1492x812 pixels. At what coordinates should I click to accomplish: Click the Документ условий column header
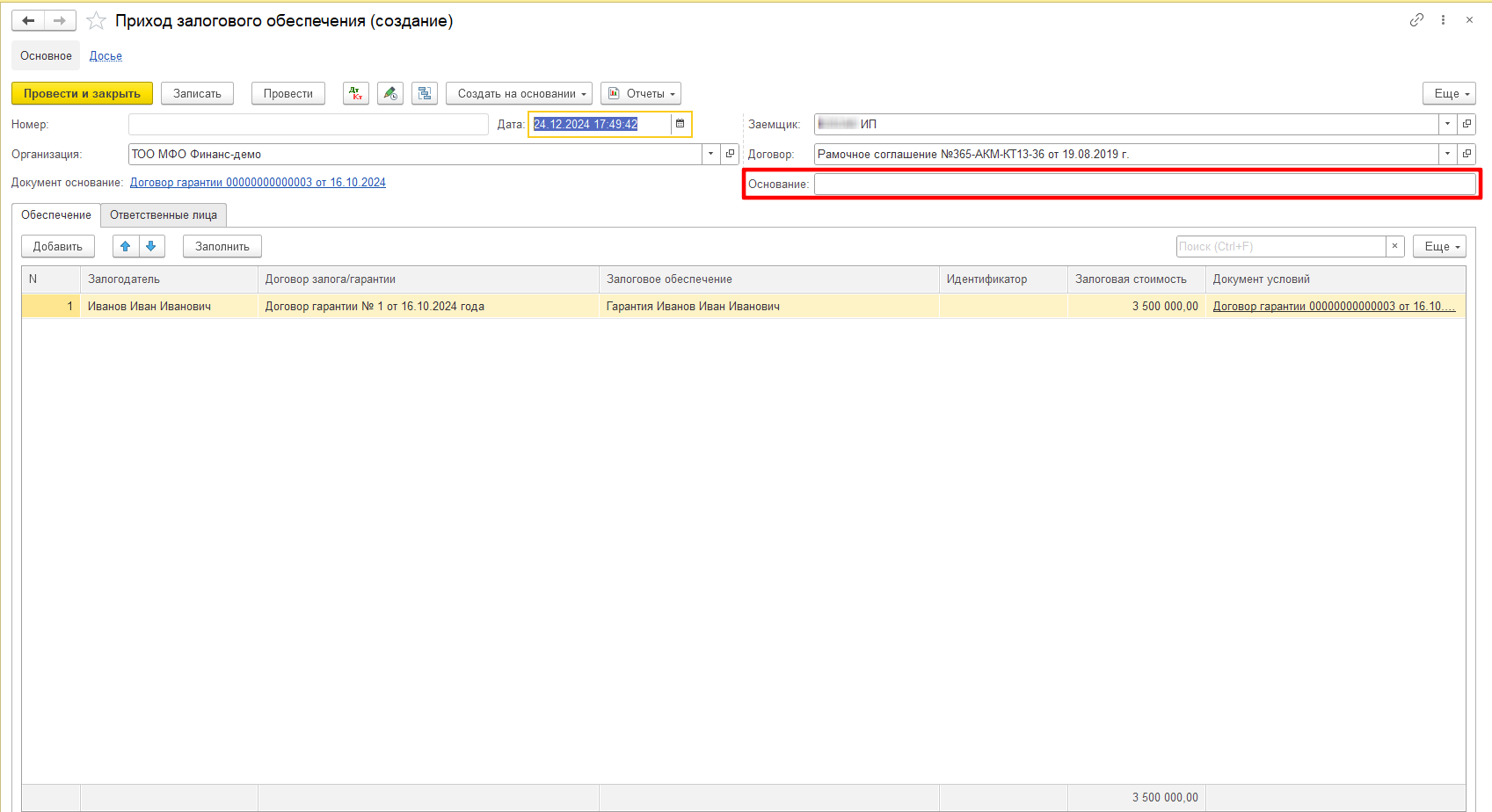pos(1336,279)
